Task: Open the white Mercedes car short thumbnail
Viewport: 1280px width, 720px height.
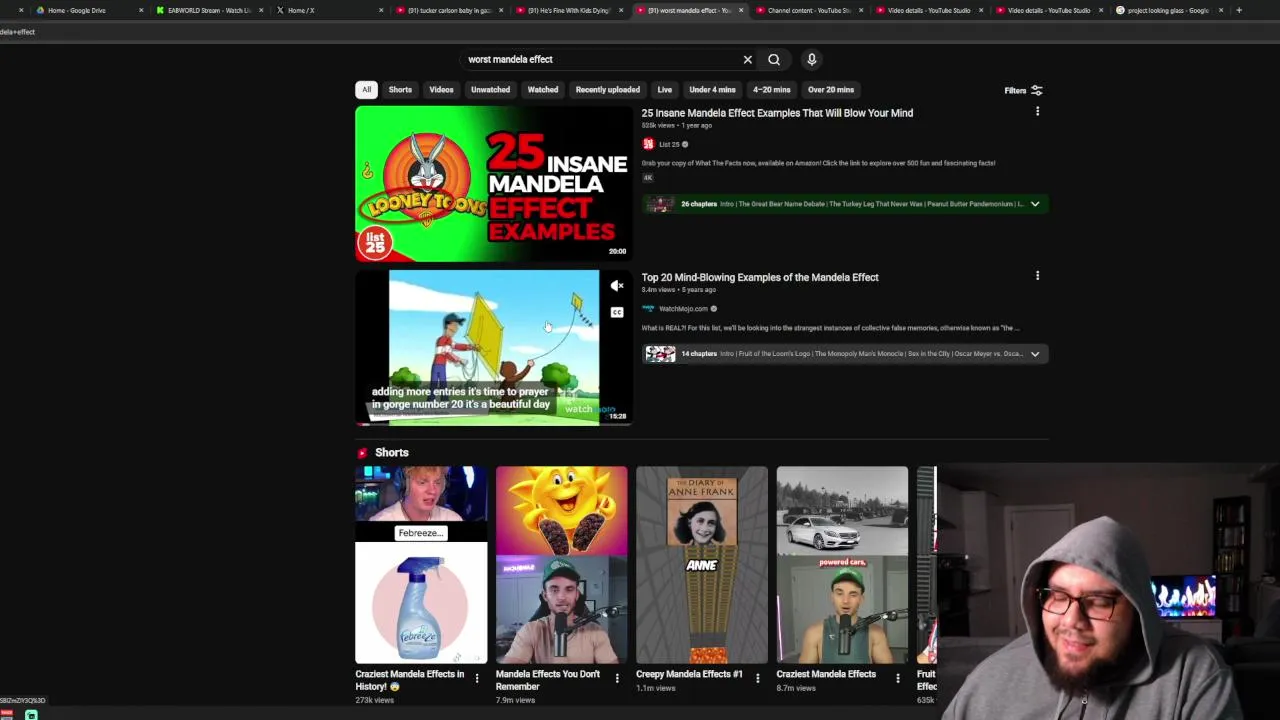Action: pos(842,564)
